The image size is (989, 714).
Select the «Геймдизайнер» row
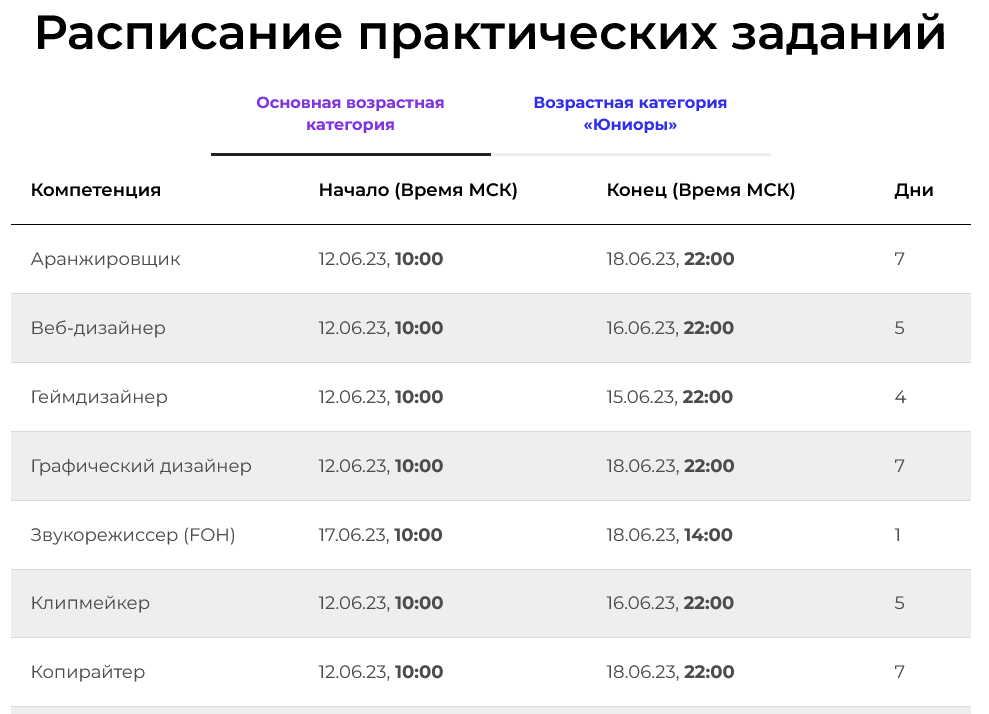101,397
